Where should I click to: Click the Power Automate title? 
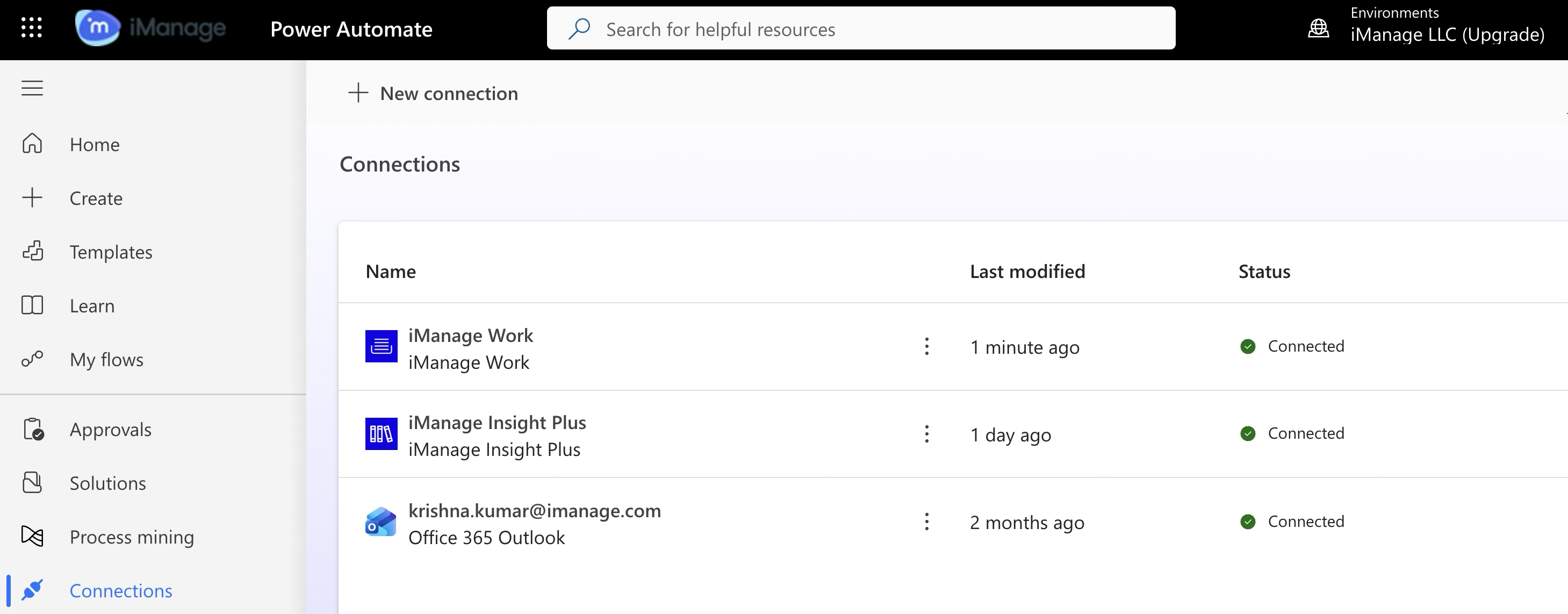[351, 28]
